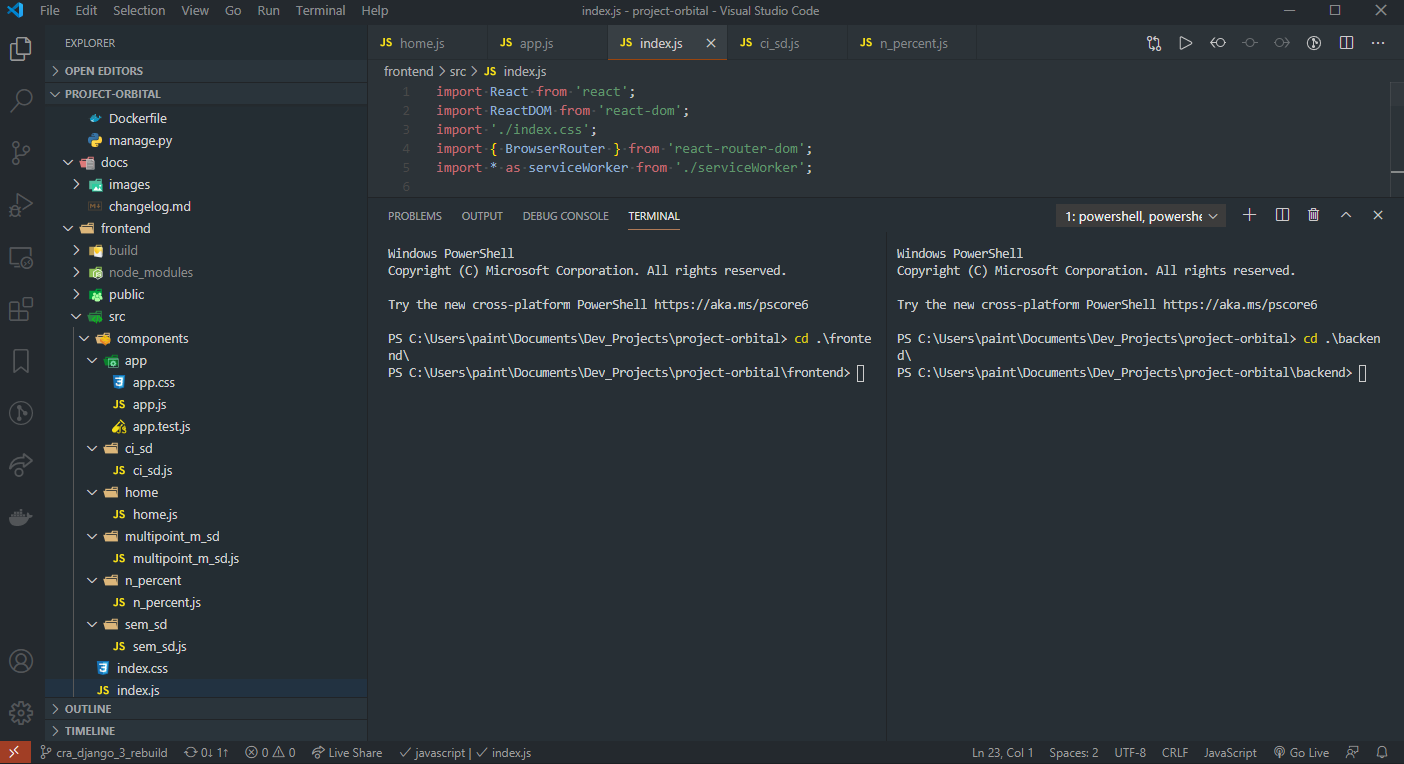Open the Explorer view in the activity bar
Screen dimensions: 1404x764
click(x=21, y=48)
